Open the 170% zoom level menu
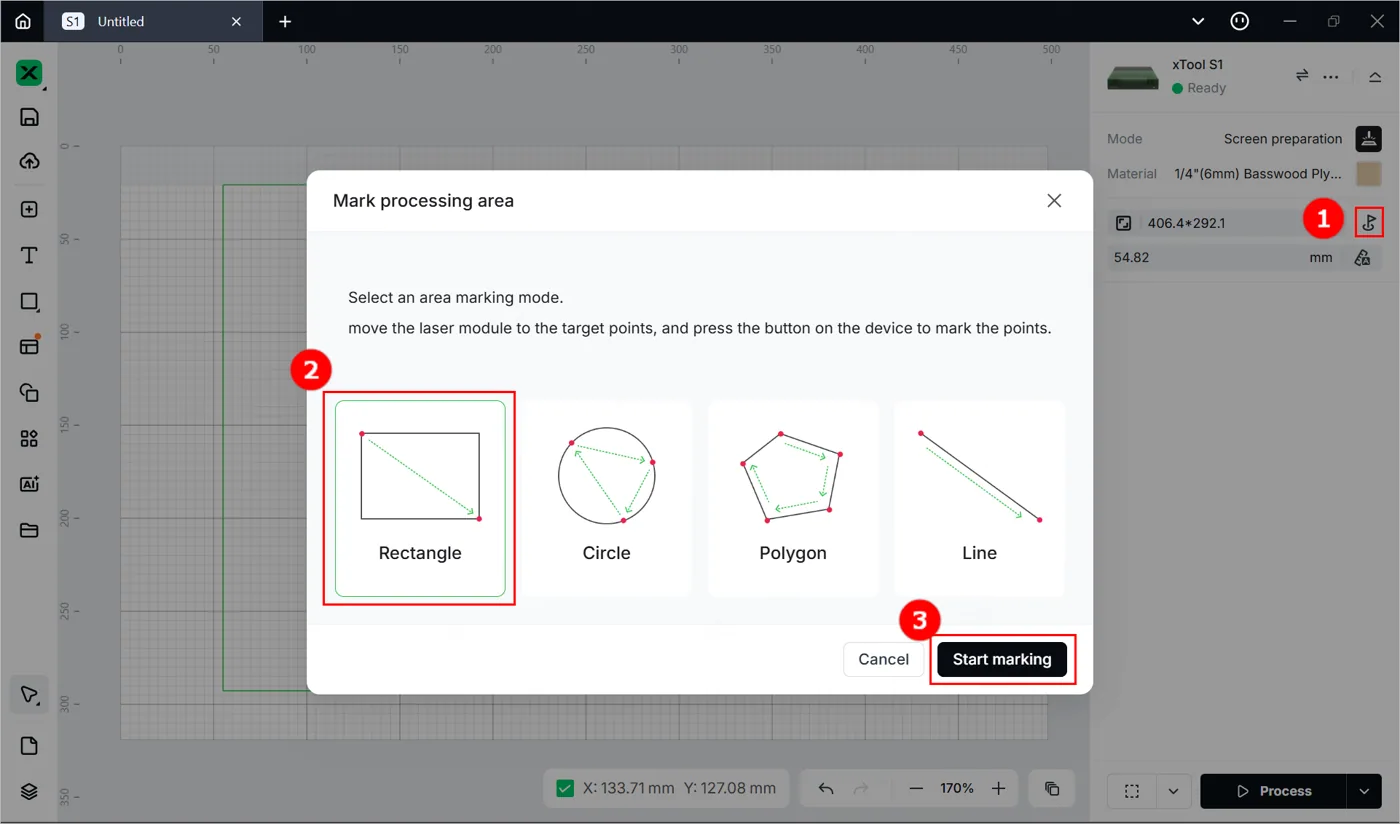The height and width of the screenshot is (824, 1400). click(957, 788)
